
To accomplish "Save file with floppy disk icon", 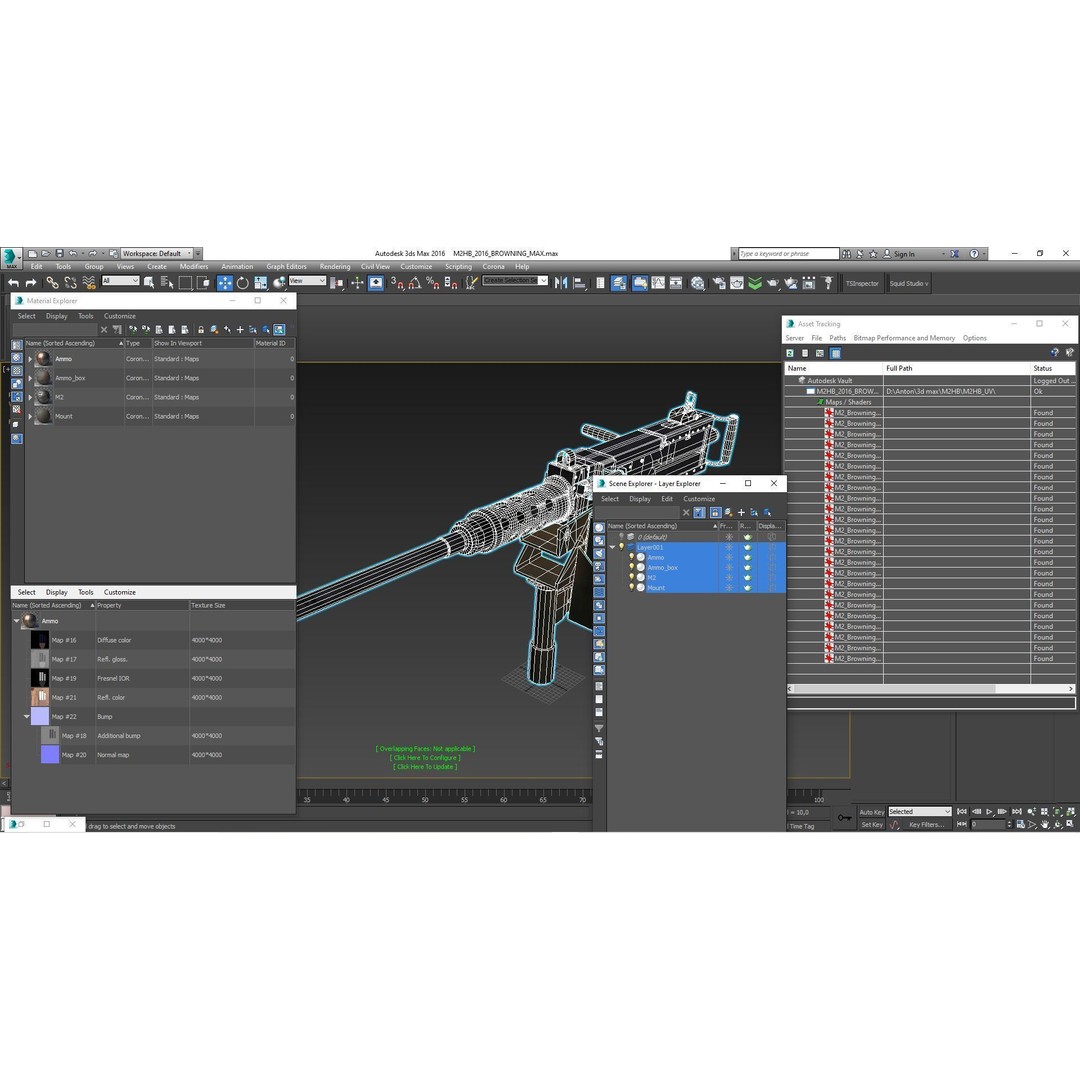I will (59, 253).
